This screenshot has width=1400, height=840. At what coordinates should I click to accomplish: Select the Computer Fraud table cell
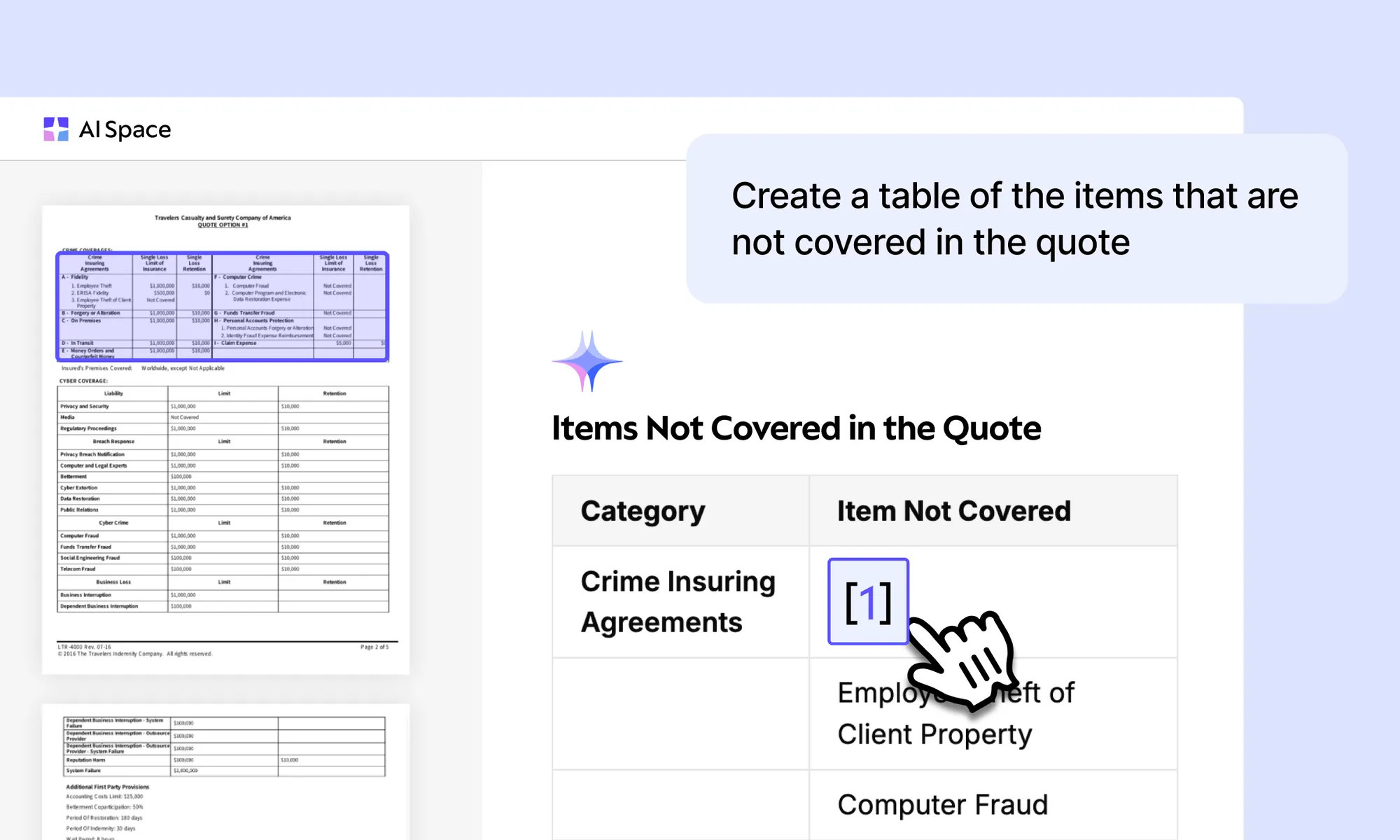click(942, 805)
